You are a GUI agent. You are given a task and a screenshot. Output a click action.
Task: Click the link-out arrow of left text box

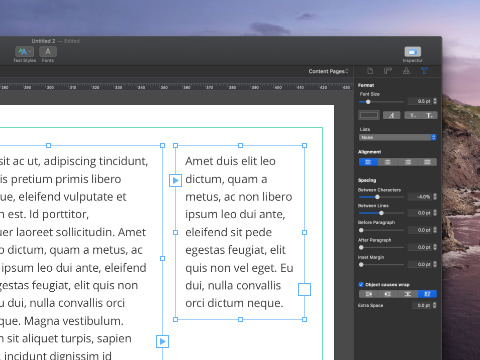(162, 341)
